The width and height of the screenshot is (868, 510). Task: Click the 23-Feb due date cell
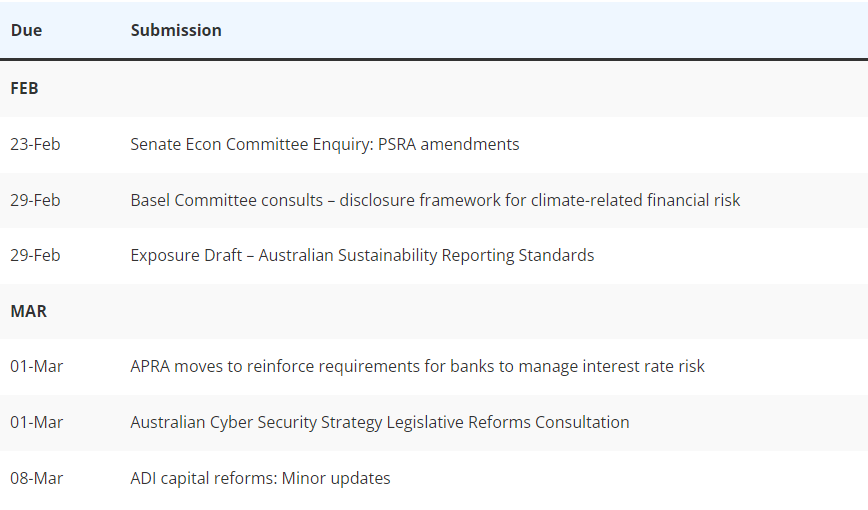tap(35, 144)
